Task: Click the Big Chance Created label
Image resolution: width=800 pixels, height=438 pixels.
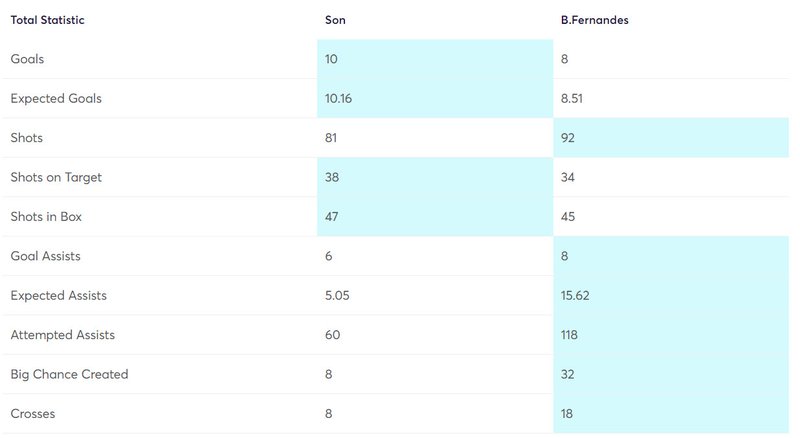Action: click(69, 374)
